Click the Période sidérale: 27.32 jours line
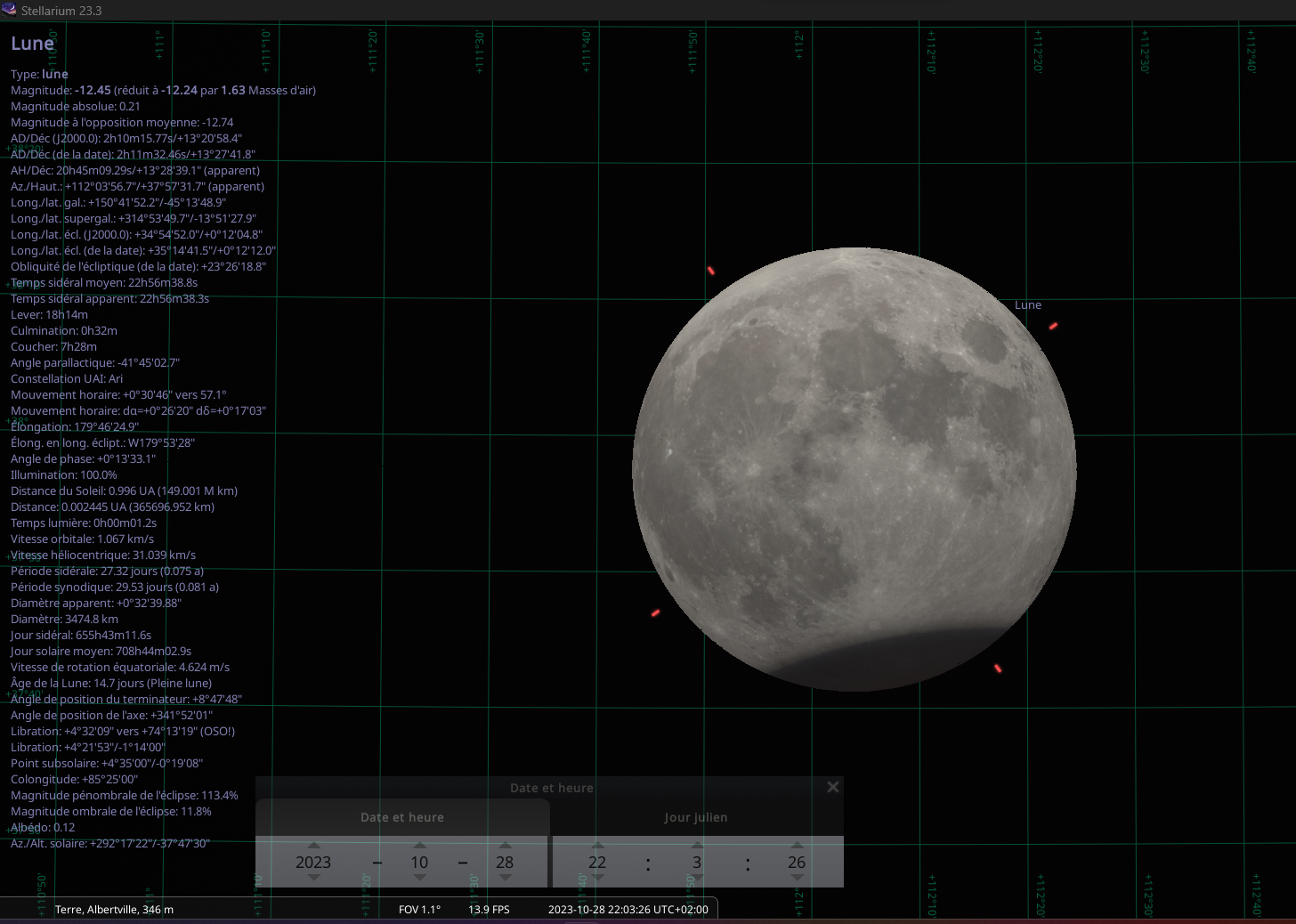Screen dimensions: 1296x924 pyautogui.click(x=107, y=571)
